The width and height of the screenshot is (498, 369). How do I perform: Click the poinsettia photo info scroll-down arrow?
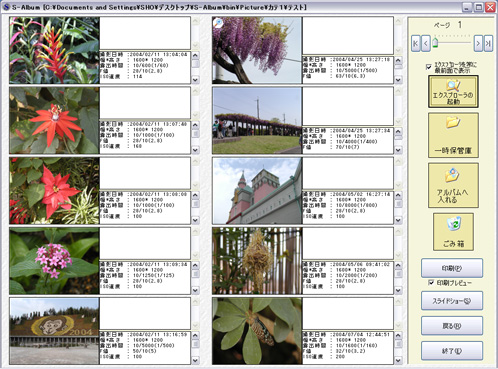coord(195,220)
